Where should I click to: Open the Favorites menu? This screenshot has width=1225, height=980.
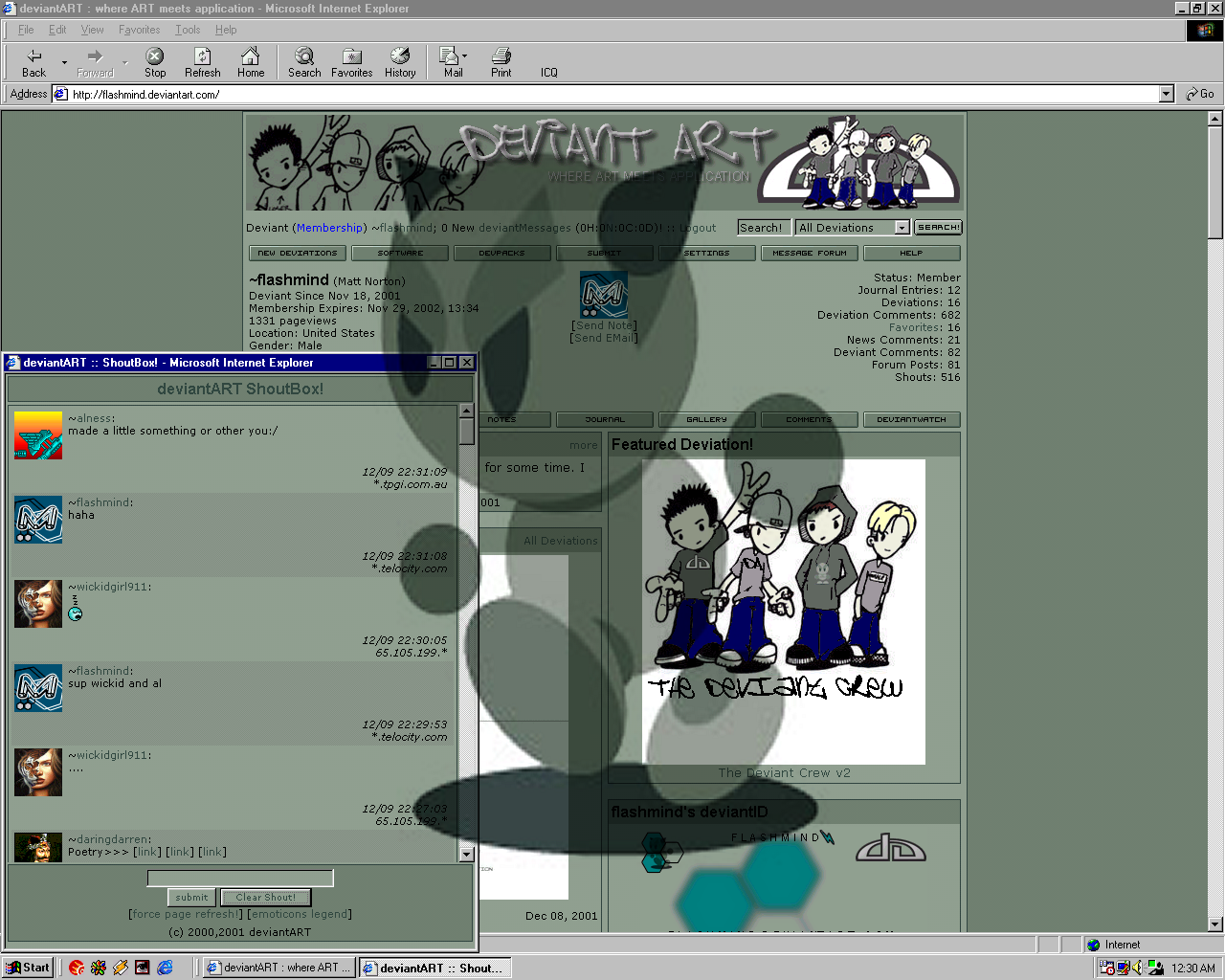(139, 30)
